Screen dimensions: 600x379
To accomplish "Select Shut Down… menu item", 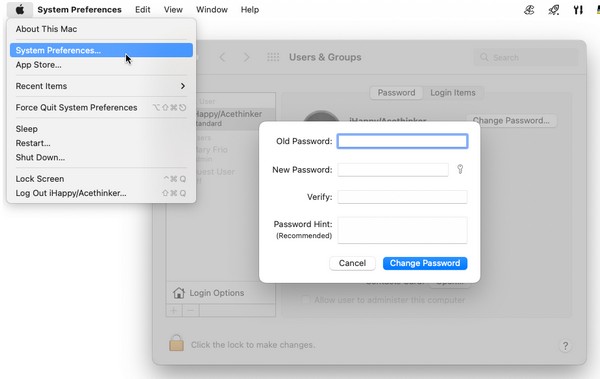I will click(101, 157).
